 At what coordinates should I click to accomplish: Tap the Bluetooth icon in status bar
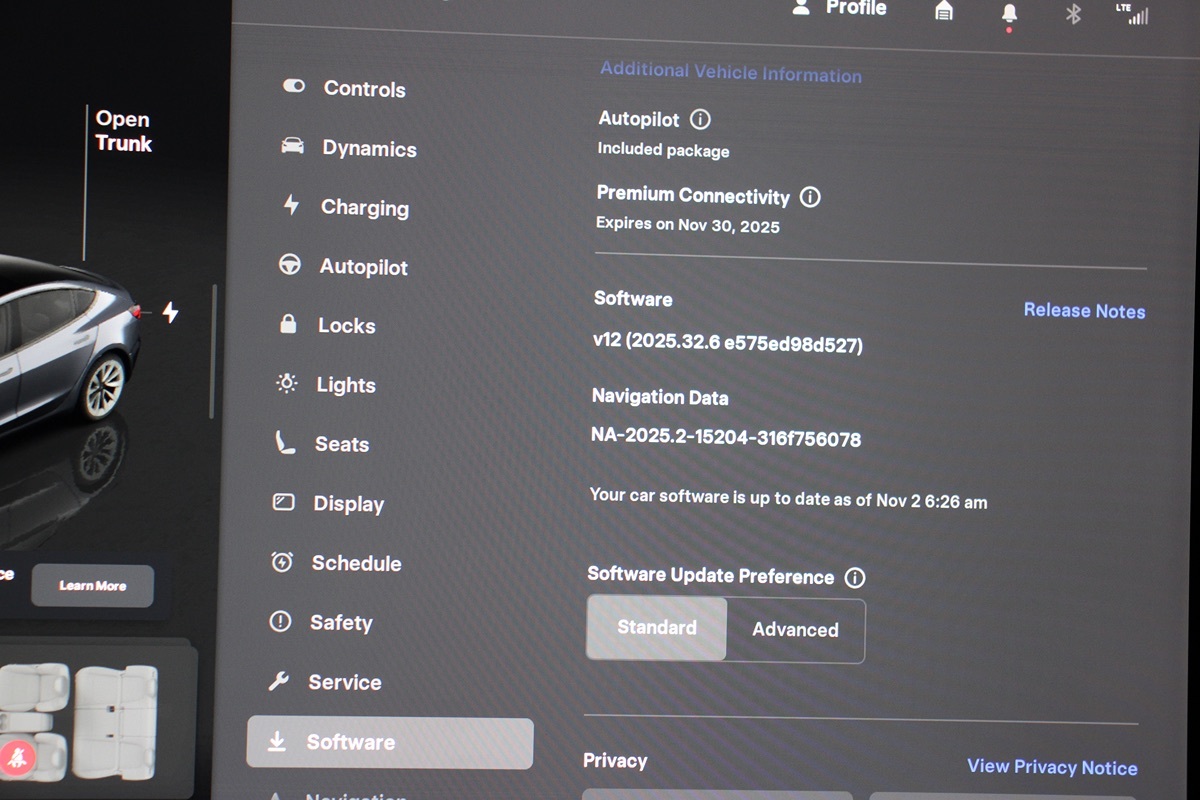click(x=1073, y=13)
